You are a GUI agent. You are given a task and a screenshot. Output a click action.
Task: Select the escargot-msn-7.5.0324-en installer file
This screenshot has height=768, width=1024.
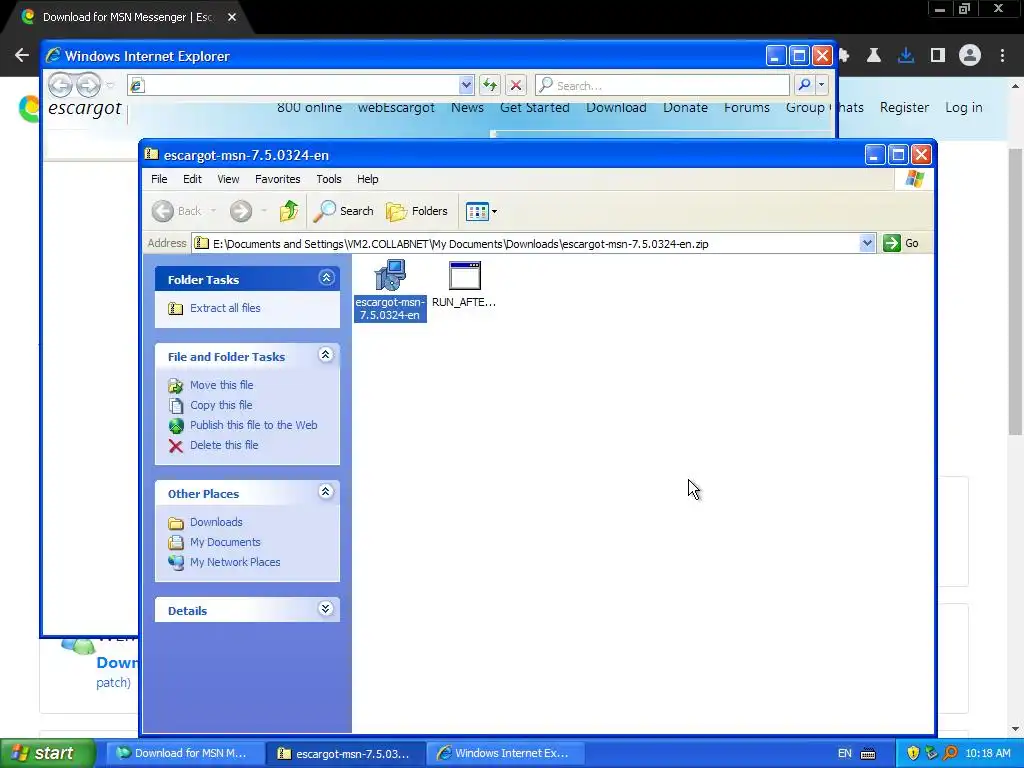click(x=390, y=290)
